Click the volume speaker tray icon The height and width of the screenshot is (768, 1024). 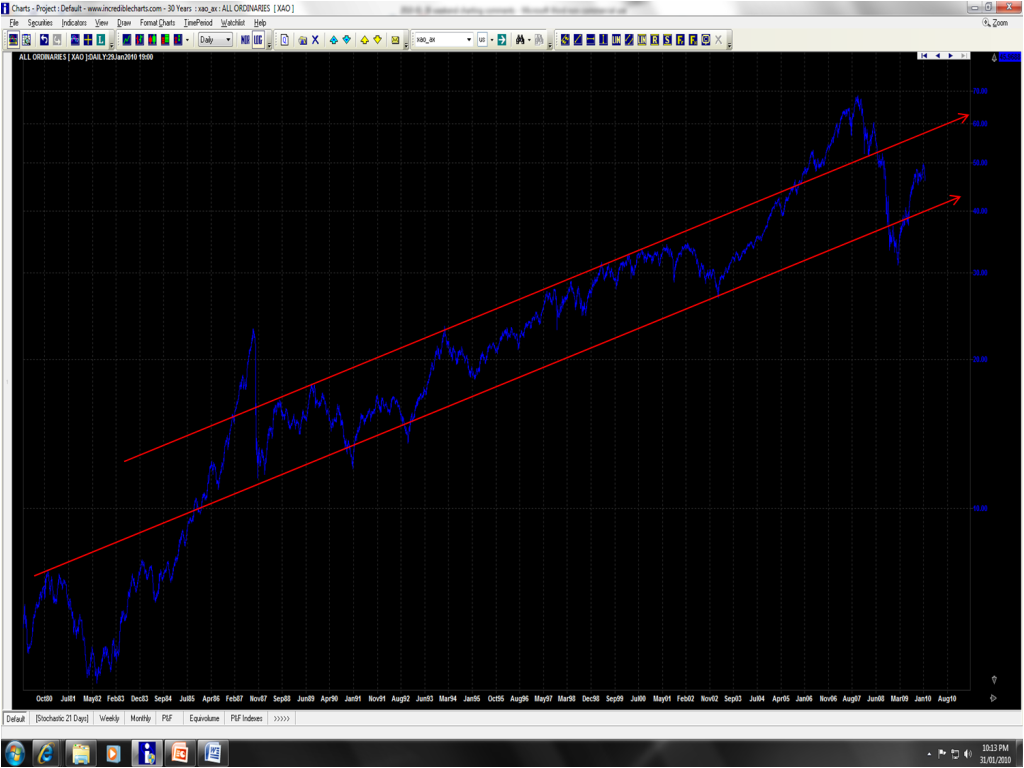(968, 754)
